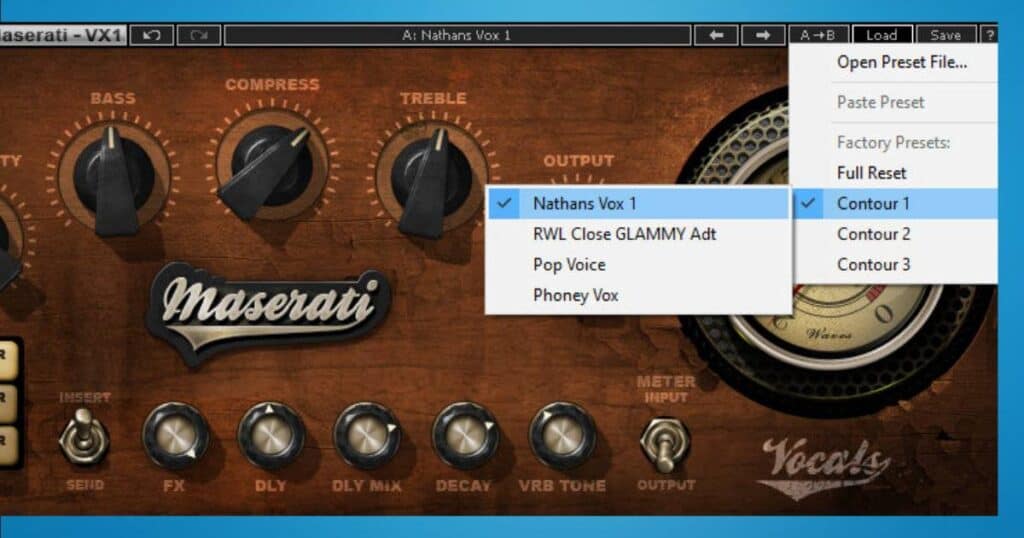This screenshot has width=1024, height=538.
Task: Click the redo arrow icon
Action: point(199,35)
